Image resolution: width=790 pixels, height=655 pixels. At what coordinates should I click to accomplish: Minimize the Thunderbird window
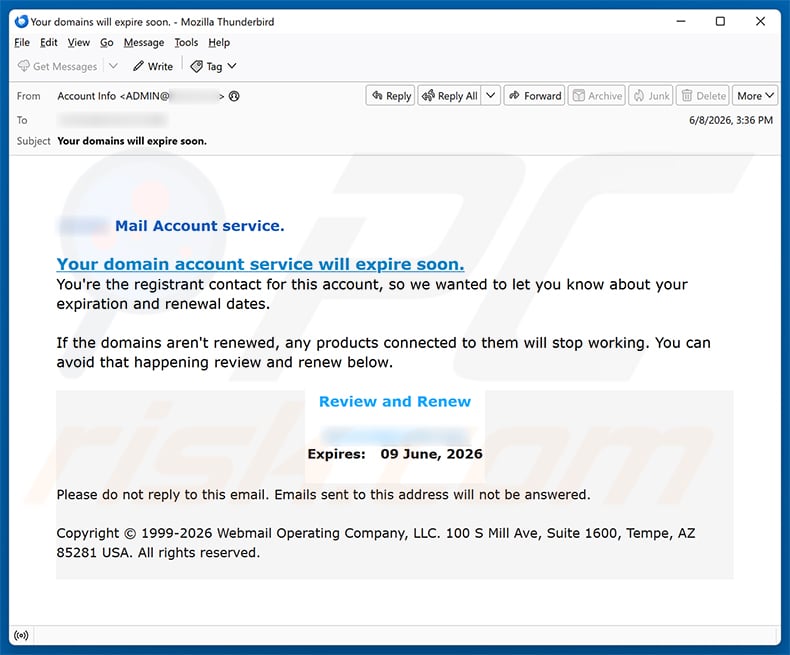tap(681, 21)
